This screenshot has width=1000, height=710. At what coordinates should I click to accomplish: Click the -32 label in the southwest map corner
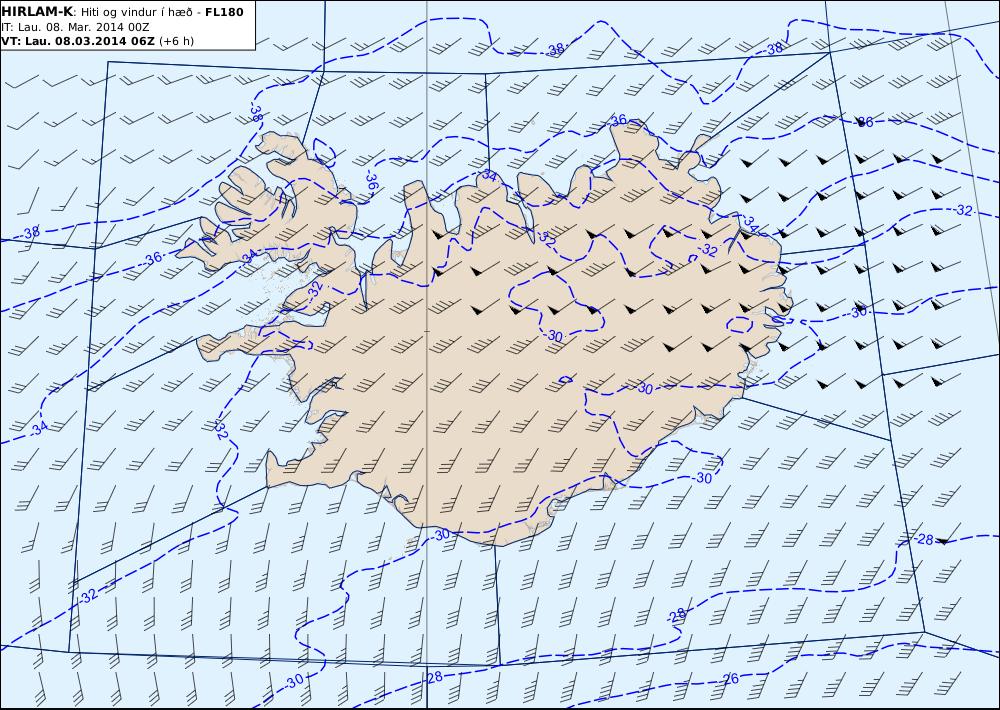tap(87, 596)
